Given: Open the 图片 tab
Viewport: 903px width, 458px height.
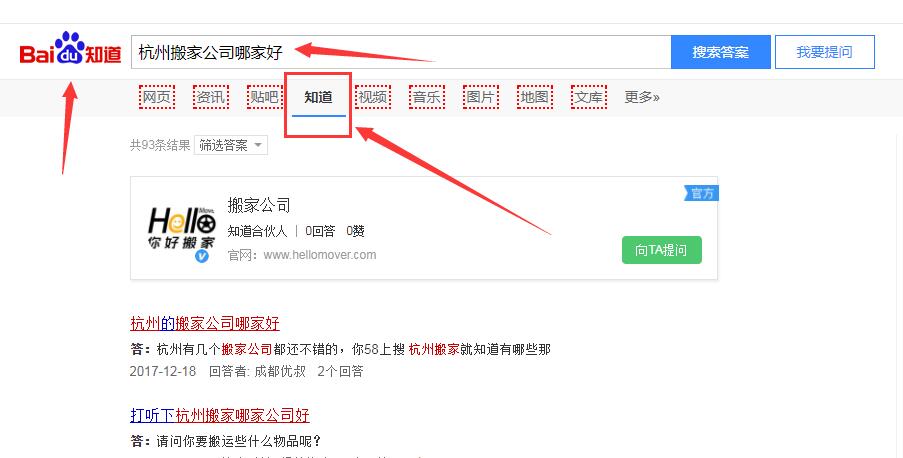Looking at the screenshot, I should [x=480, y=97].
